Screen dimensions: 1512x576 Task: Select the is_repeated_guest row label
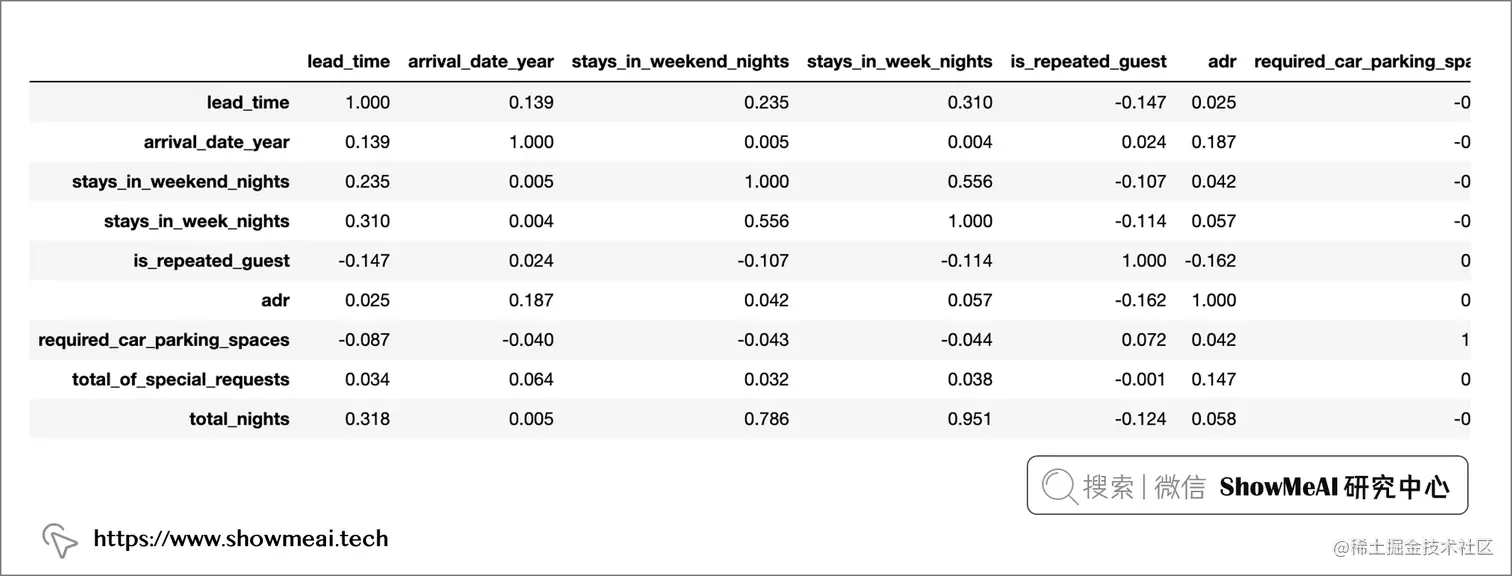pyautogui.click(x=211, y=261)
